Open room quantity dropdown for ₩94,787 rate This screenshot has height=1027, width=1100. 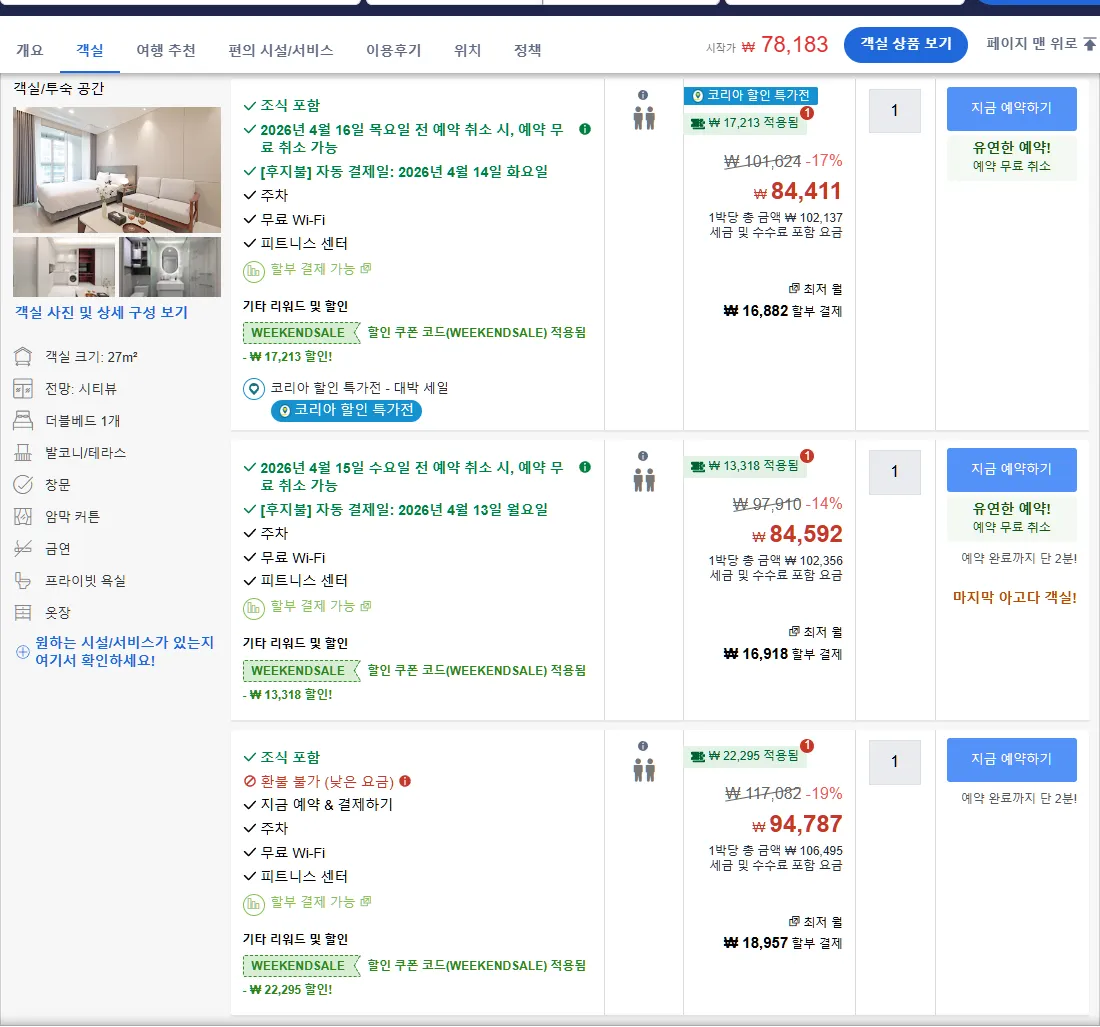(894, 762)
